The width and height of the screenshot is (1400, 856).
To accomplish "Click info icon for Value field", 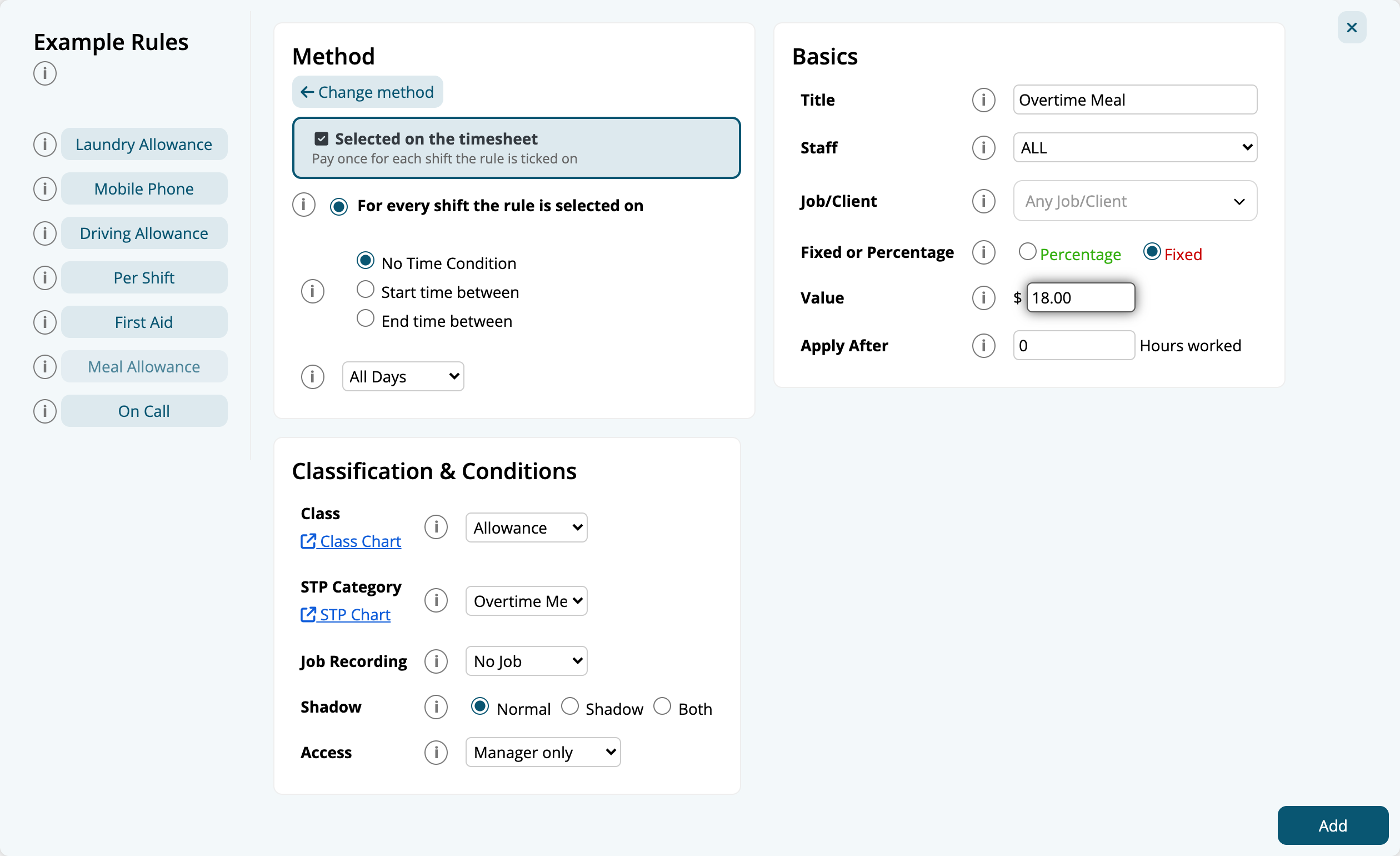I will point(983,298).
